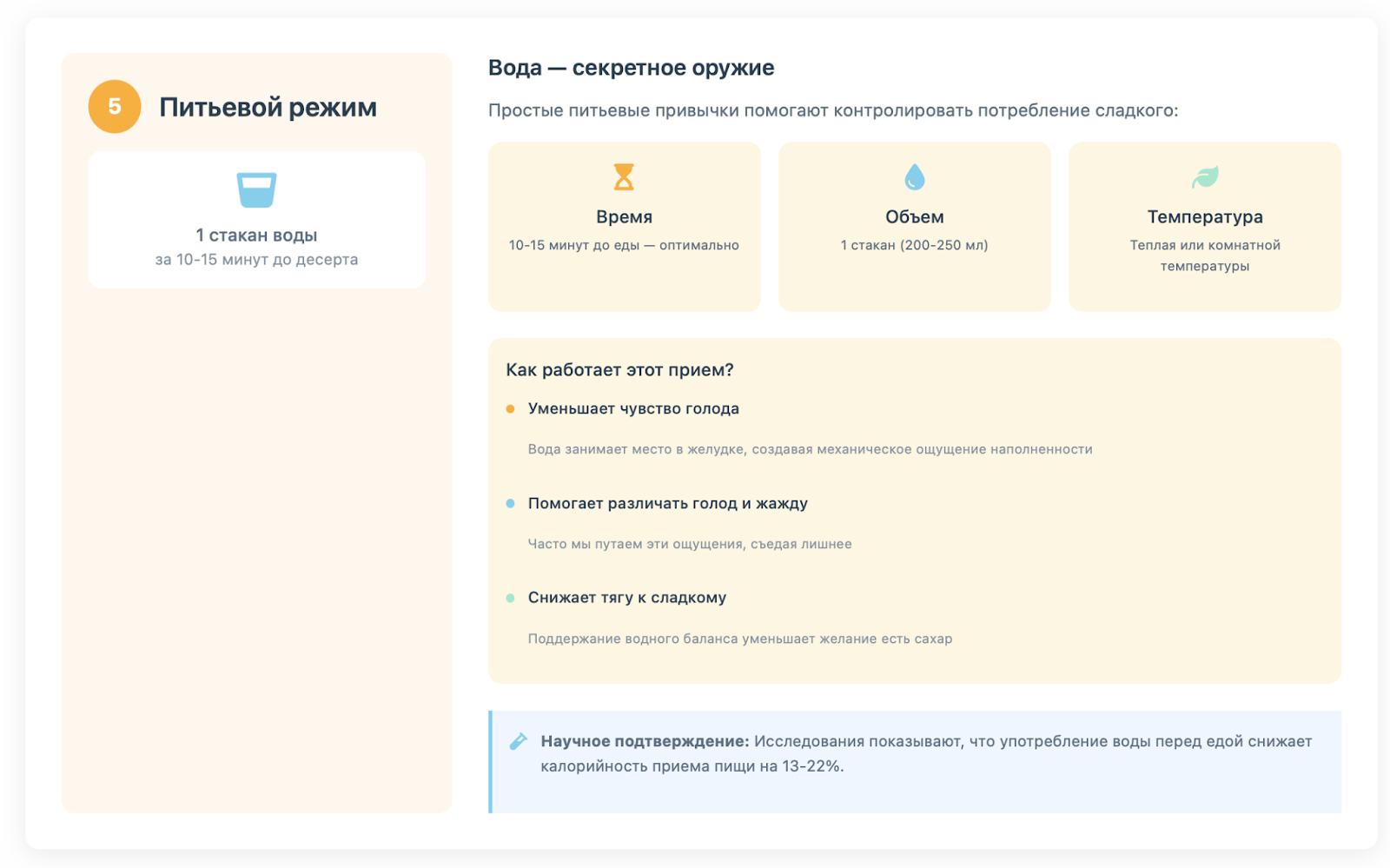Click Помогает различать голод и жажду item
The height and width of the screenshot is (868, 1390).
coord(667,504)
